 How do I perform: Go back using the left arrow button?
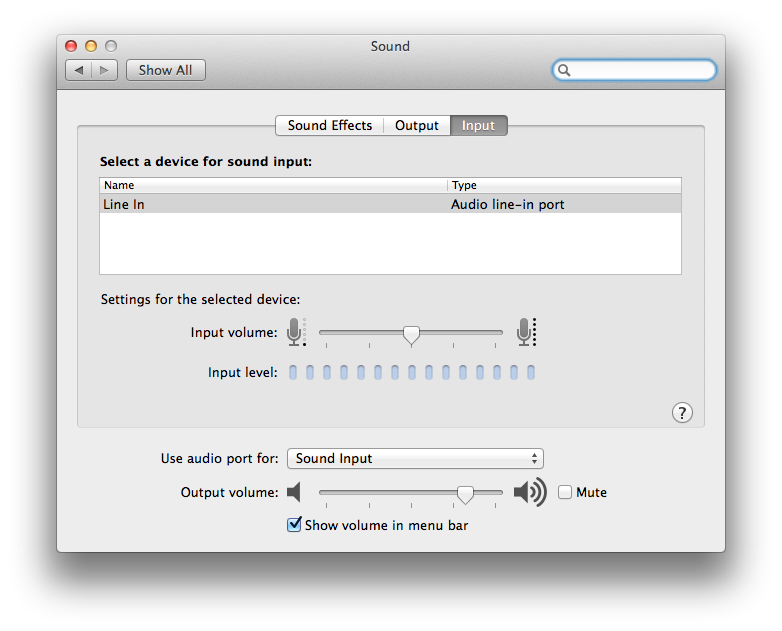click(79, 70)
